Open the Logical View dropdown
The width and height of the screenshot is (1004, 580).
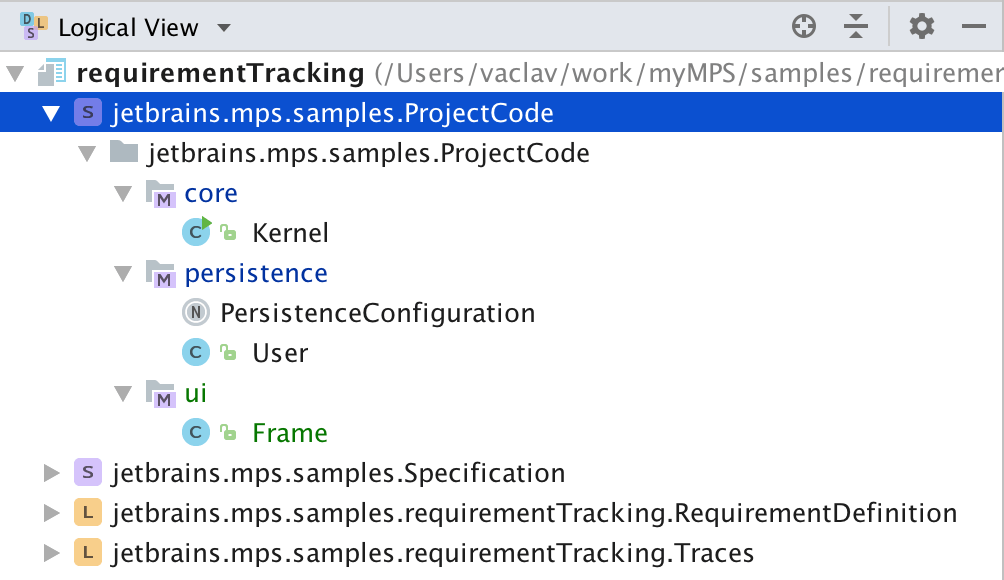[223, 28]
